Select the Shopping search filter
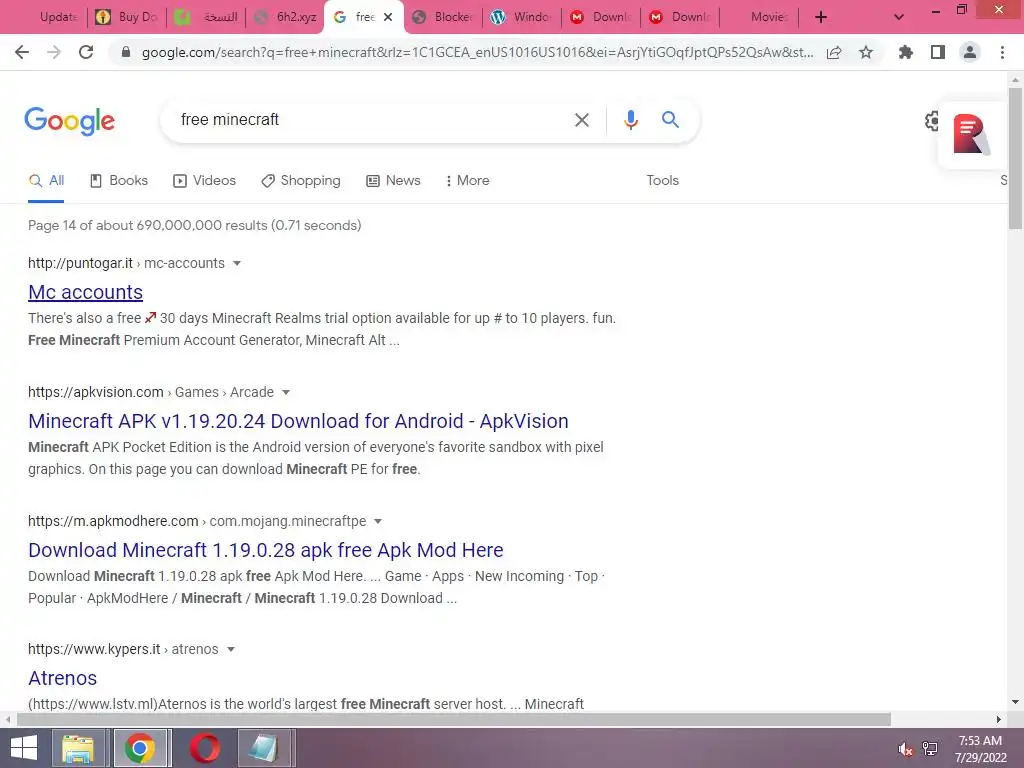Screen dimensions: 1024x768 point(301,181)
